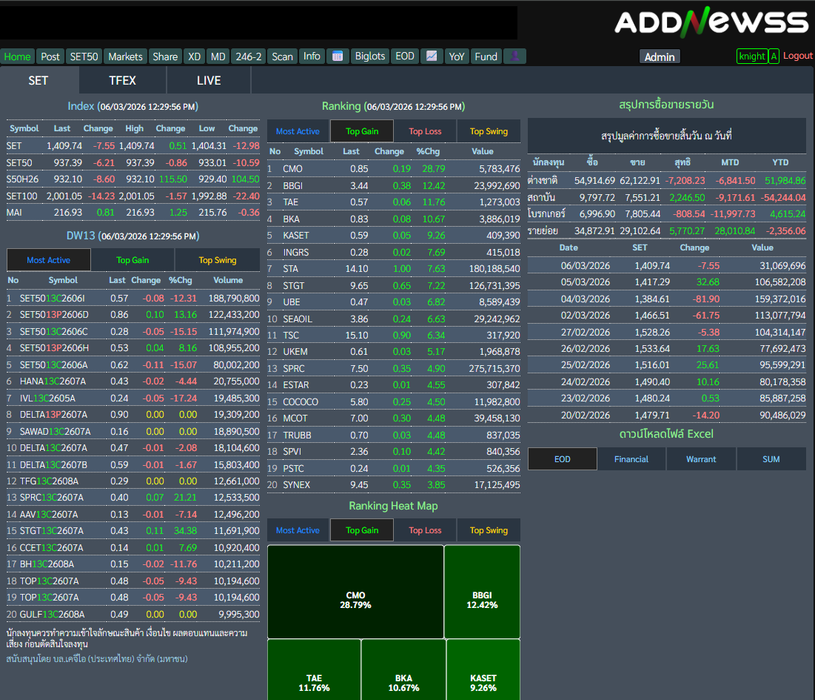Select Most Active in Ranking Heat Map

(298, 530)
